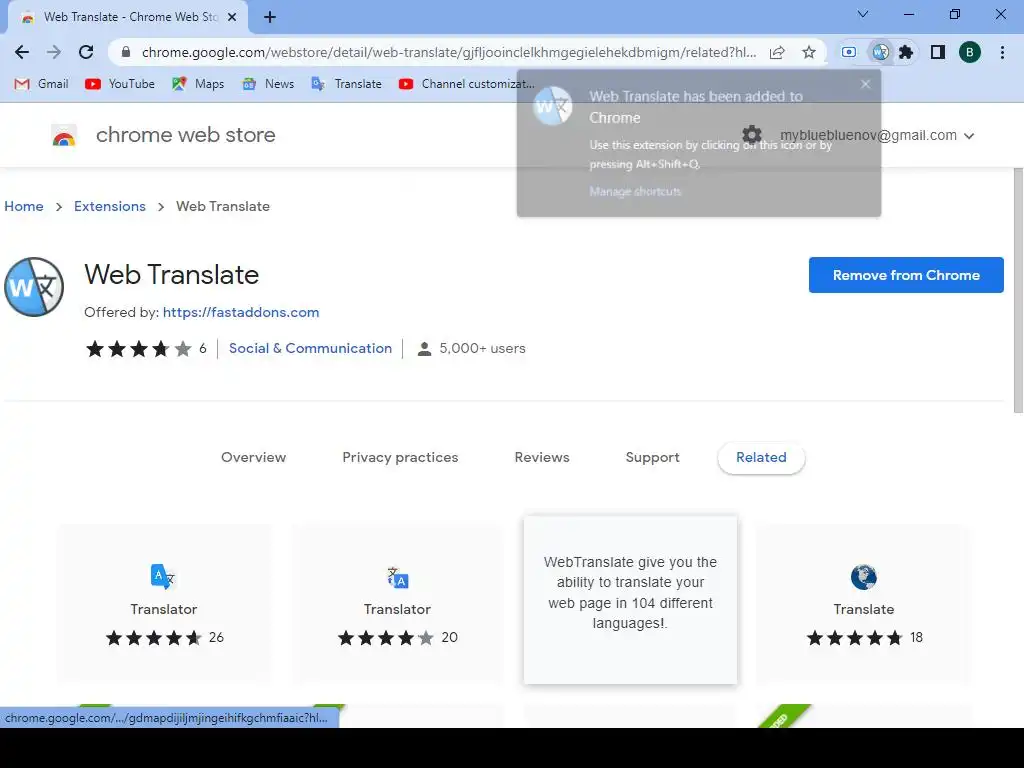Screen dimensions: 1024x768
Task: Bookmark this page with star icon
Action: [809, 52]
